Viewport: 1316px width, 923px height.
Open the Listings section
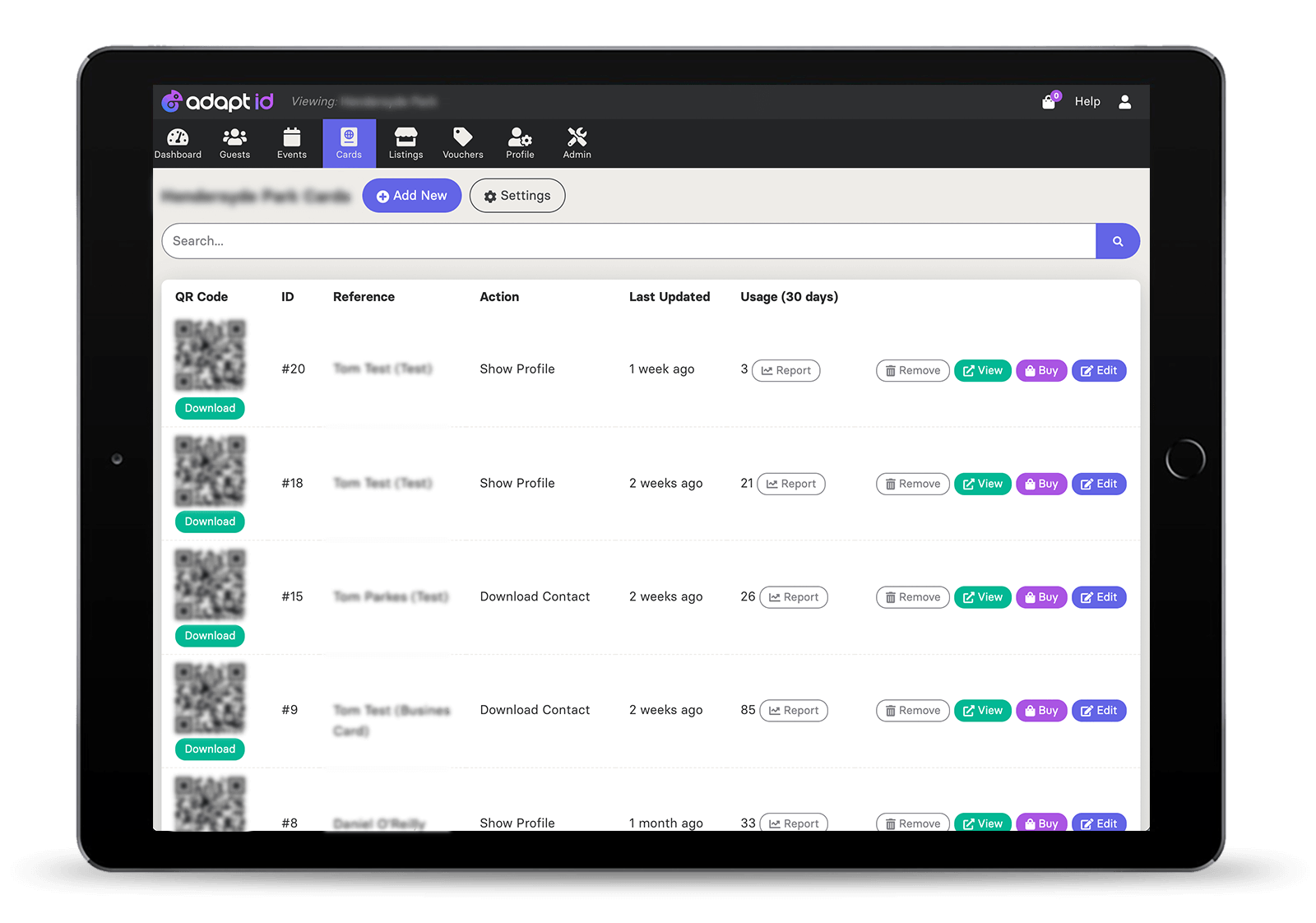405,143
